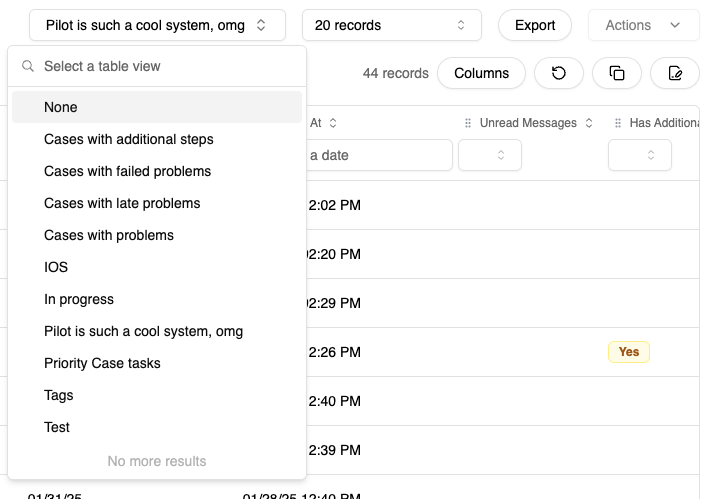712x499 pixels.
Task: Select 'Priority Case tasks' view
Action: 157,363
